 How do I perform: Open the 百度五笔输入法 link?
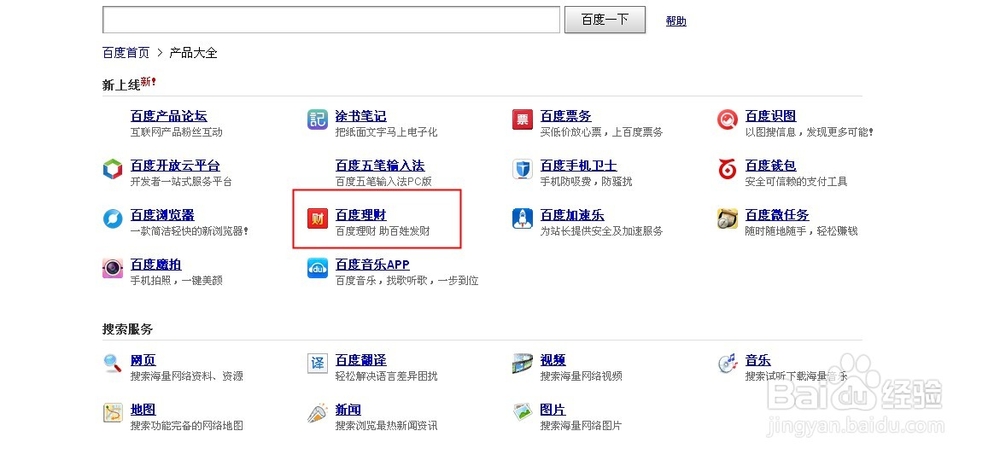(380, 166)
